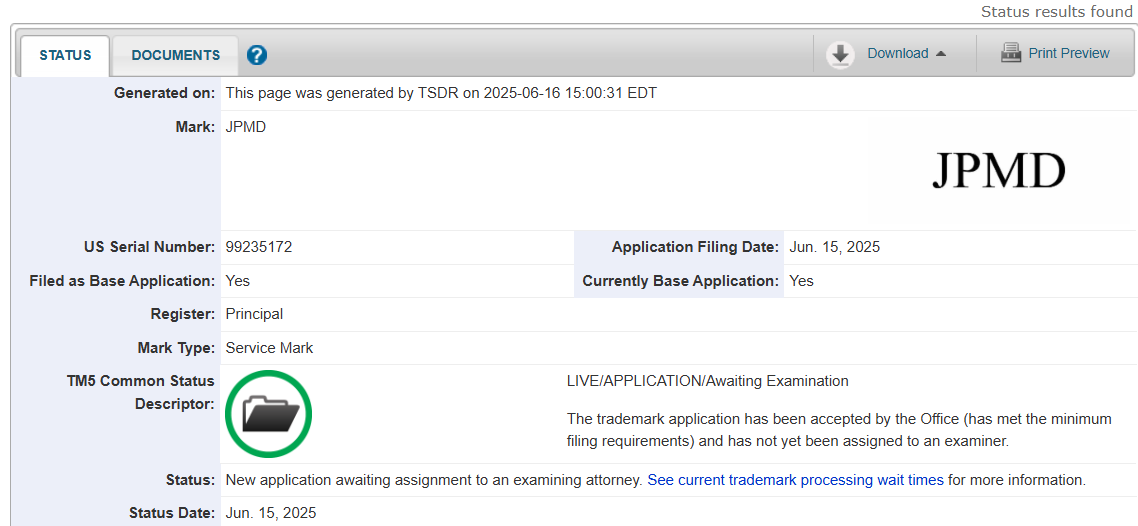Screen dimensions: 1138x526
Task: Click the green-circled folder status icon
Action: (268, 413)
